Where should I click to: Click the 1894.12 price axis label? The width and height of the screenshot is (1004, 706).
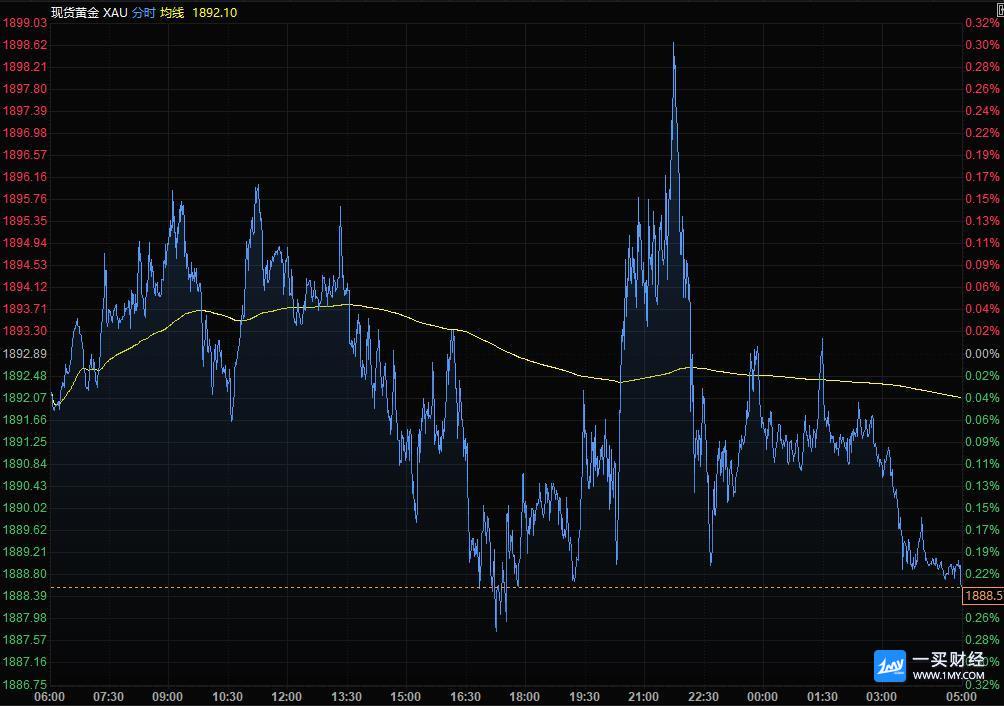25,286
